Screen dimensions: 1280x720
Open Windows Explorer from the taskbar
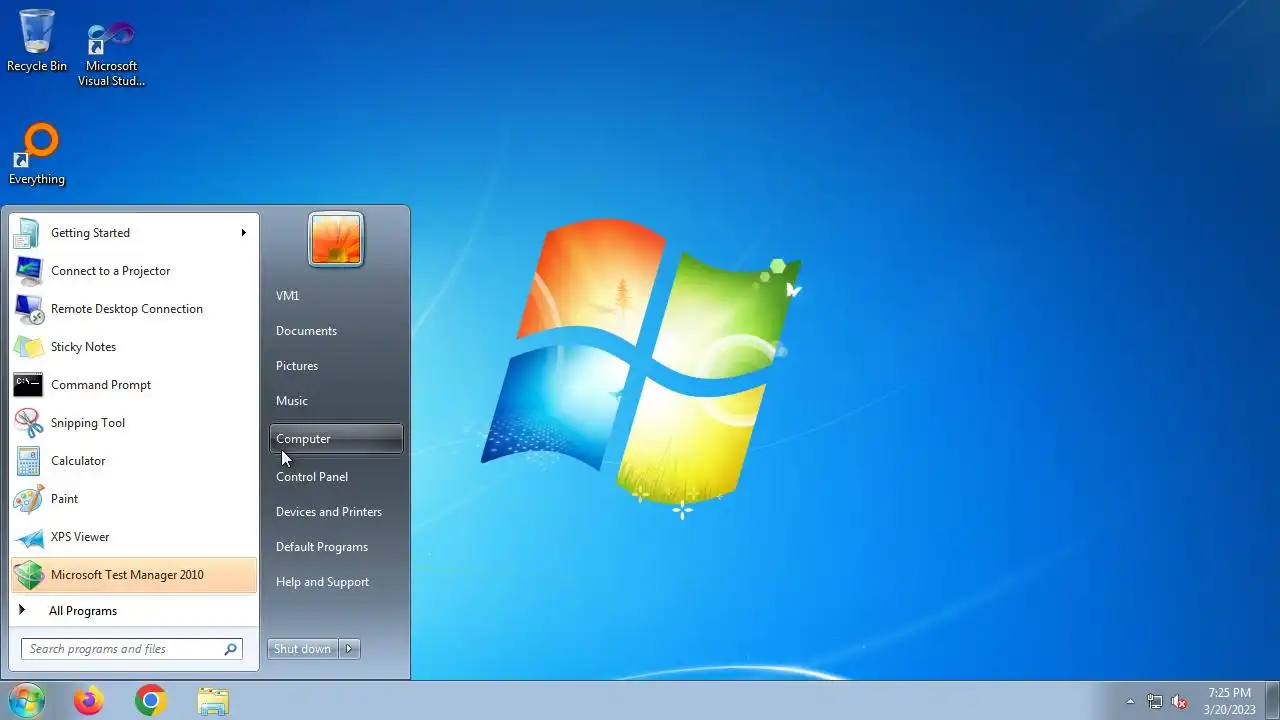pyautogui.click(x=213, y=701)
